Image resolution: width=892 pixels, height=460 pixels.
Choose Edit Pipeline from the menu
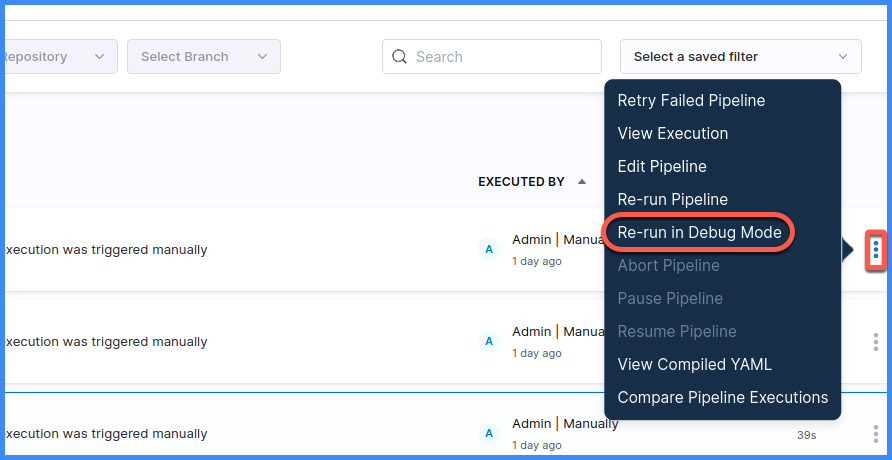point(662,166)
